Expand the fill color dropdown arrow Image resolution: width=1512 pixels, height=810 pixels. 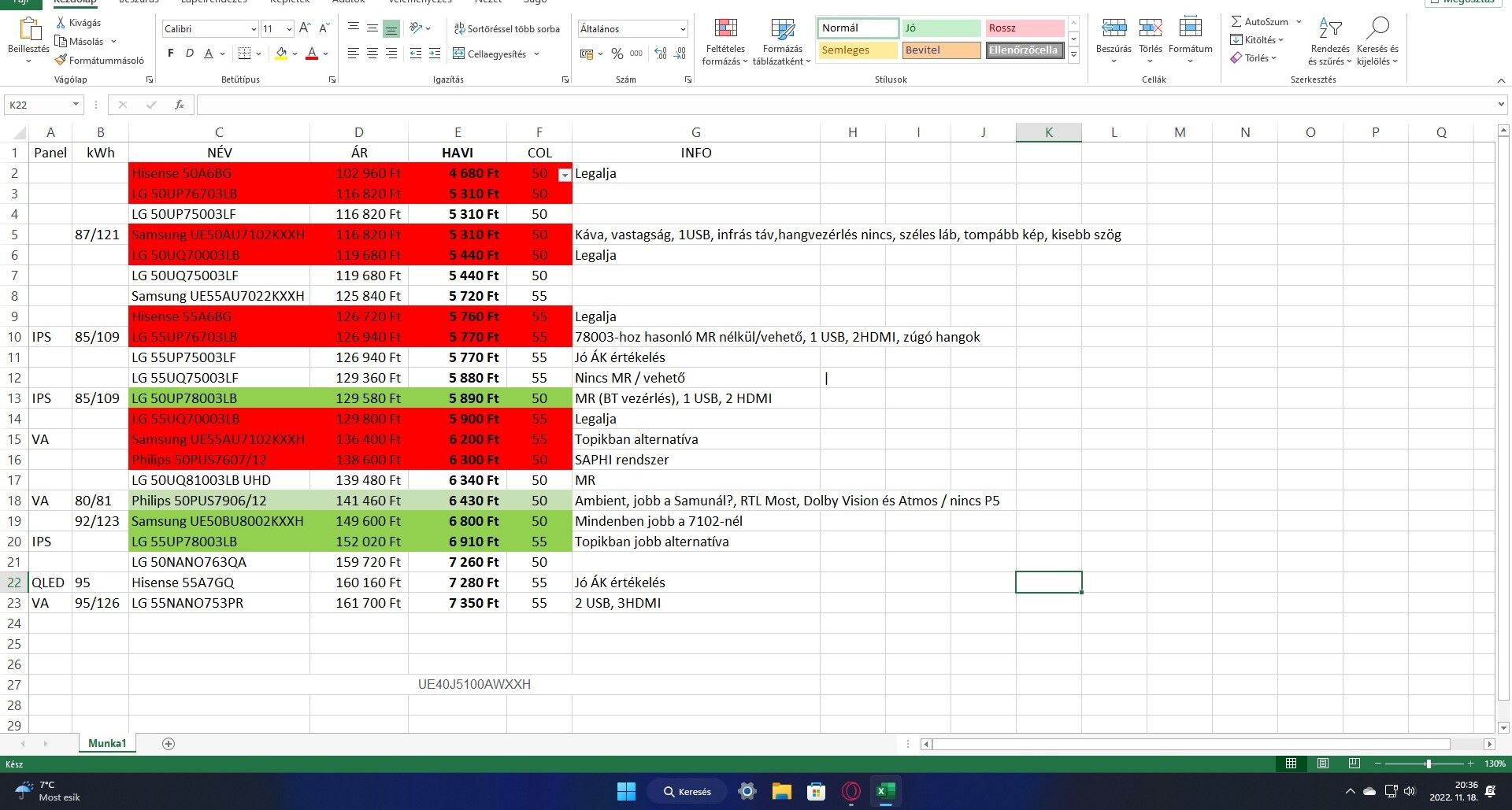pos(295,54)
